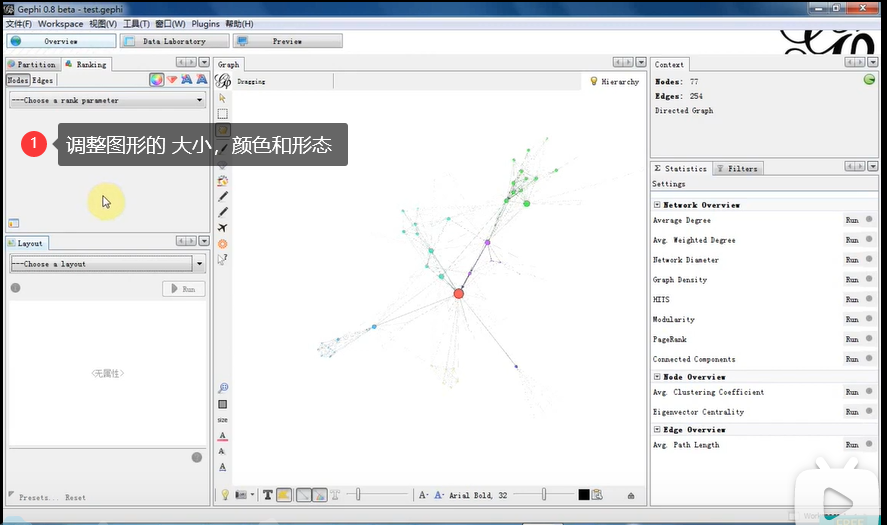887x525 pixels.
Task: Select the shortest path airplane tool
Action: click(222, 228)
